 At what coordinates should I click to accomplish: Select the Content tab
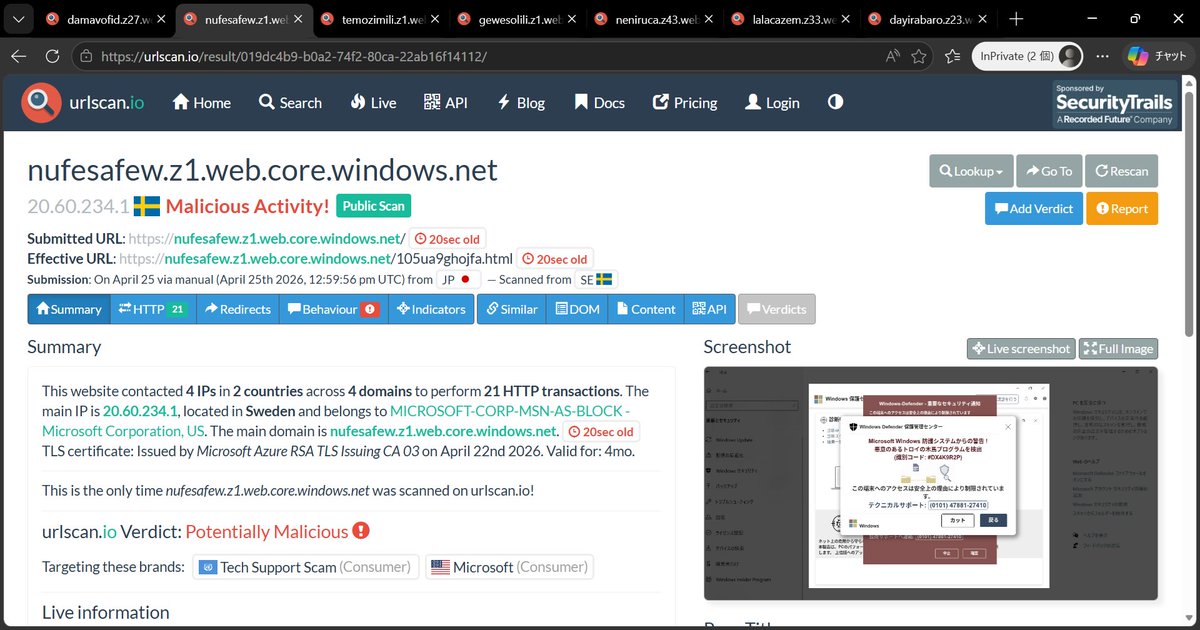646,309
